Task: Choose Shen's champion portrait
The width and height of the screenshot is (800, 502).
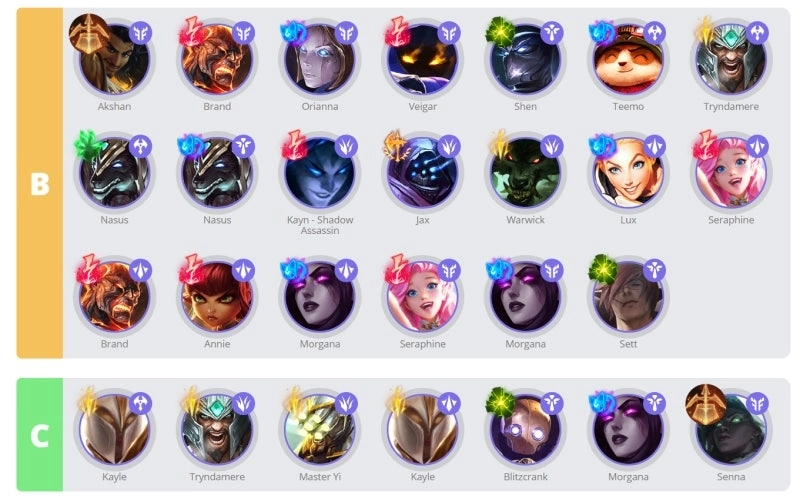Action: tap(526, 60)
